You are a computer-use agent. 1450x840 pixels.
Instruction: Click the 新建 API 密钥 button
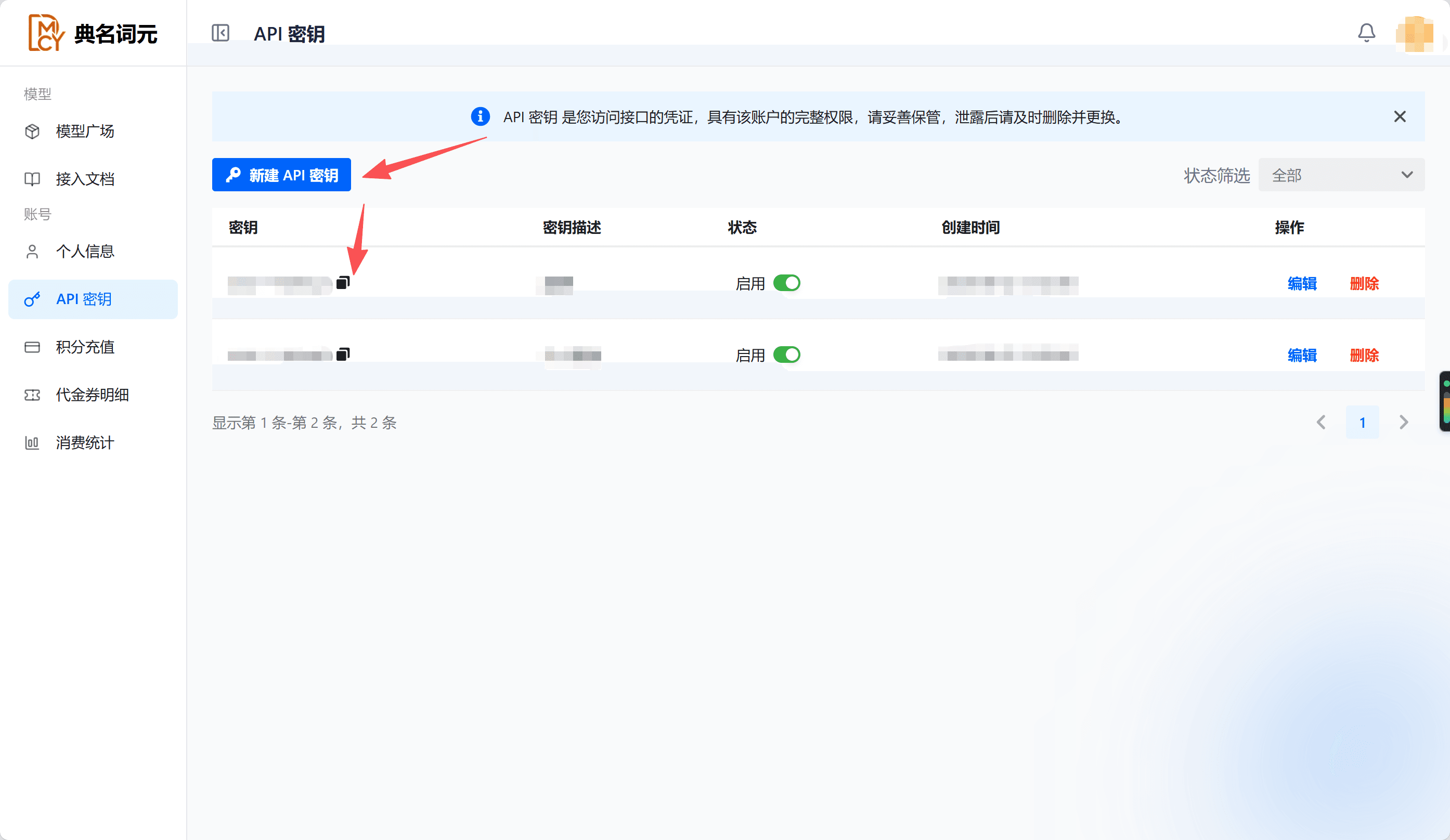(281, 175)
